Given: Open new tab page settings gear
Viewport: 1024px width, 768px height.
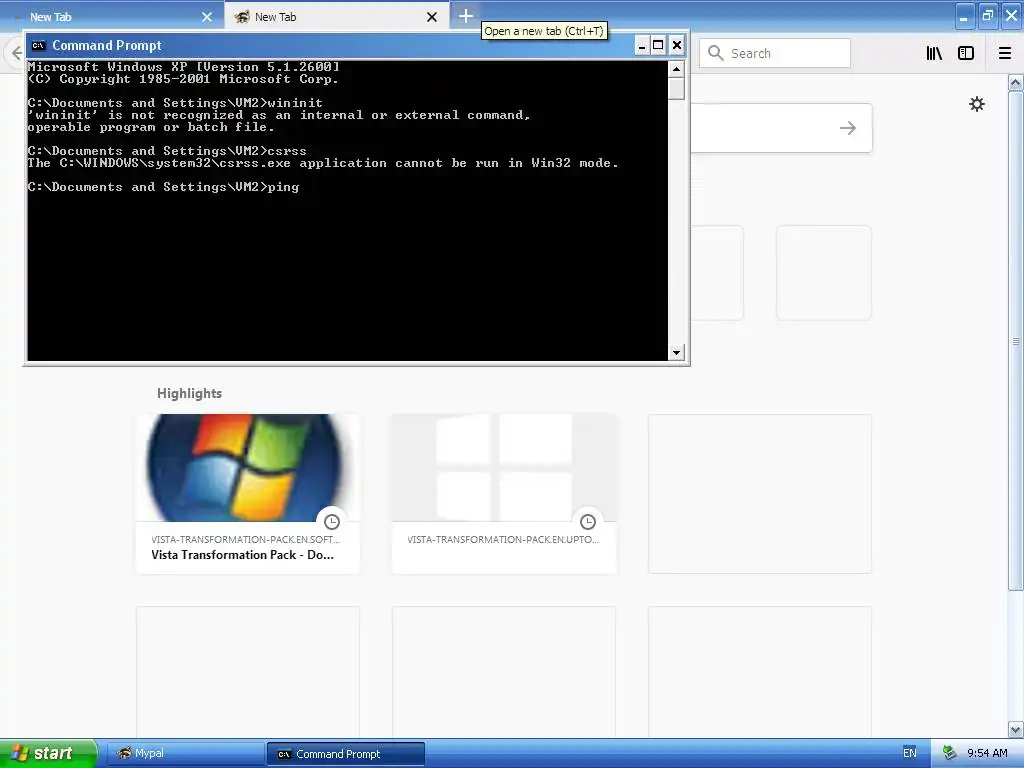Looking at the screenshot, I should (x=977, y=104).
